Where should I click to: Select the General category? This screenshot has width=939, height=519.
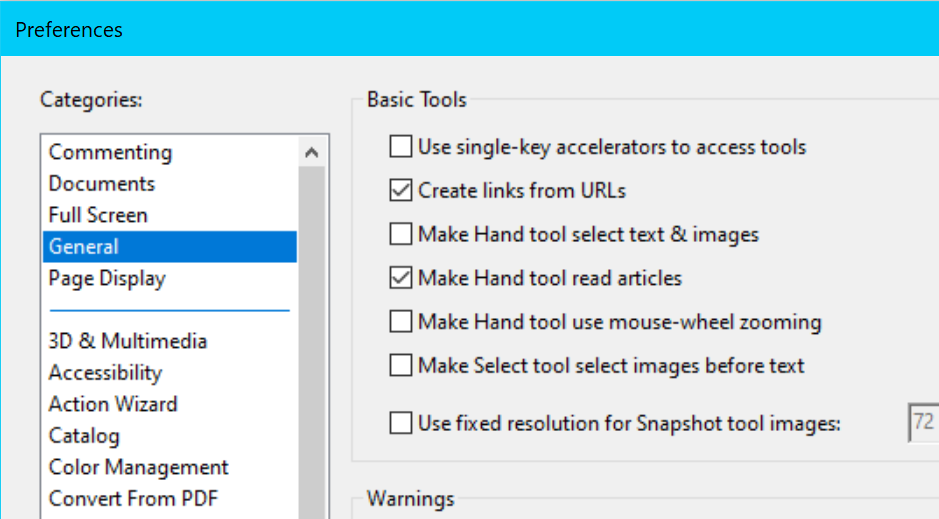(84, 247)
